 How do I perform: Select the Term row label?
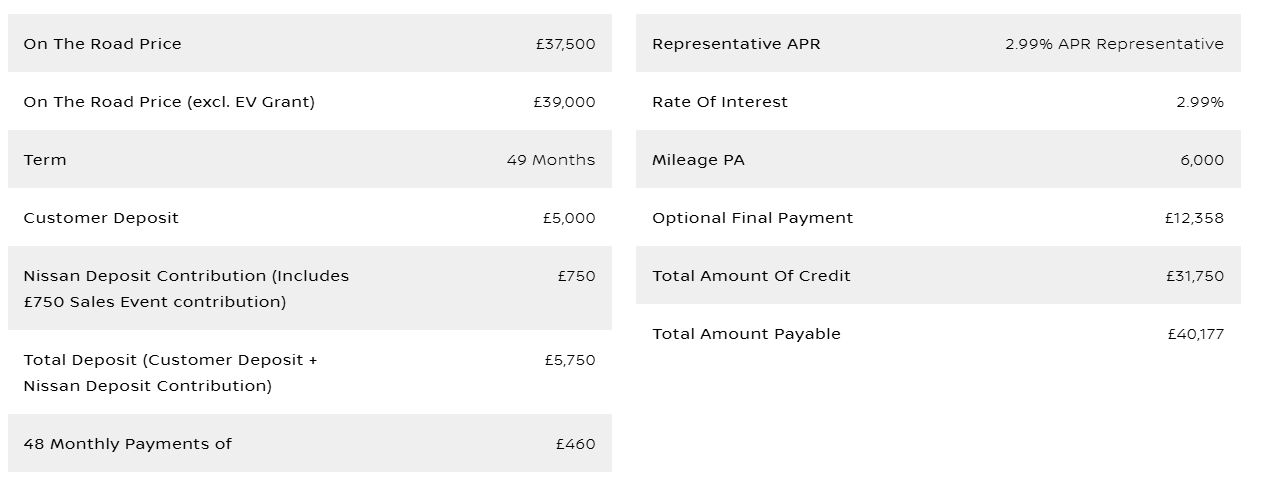point(45,160)
